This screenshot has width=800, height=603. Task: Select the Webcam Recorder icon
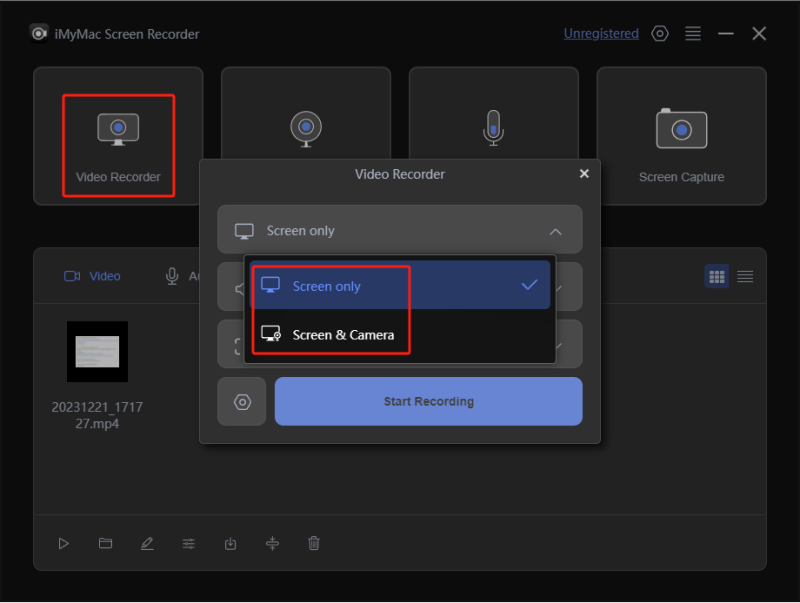[x=305, y=129]
